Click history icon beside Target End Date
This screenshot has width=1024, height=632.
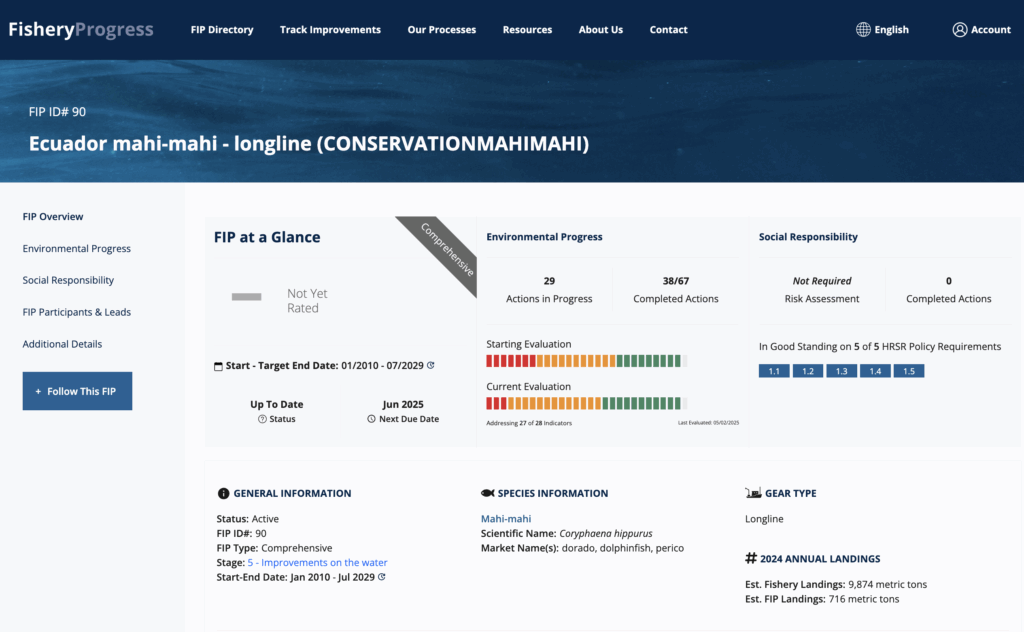click(431, 366)
